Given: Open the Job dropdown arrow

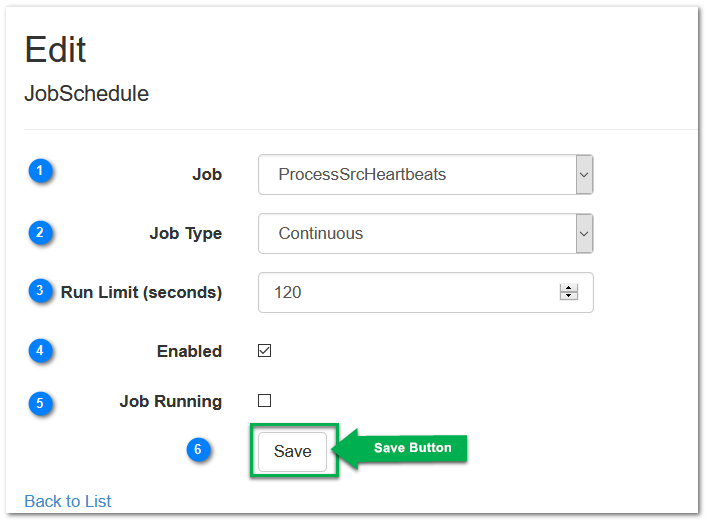Looking at the screenshot, I should point(584,175).
